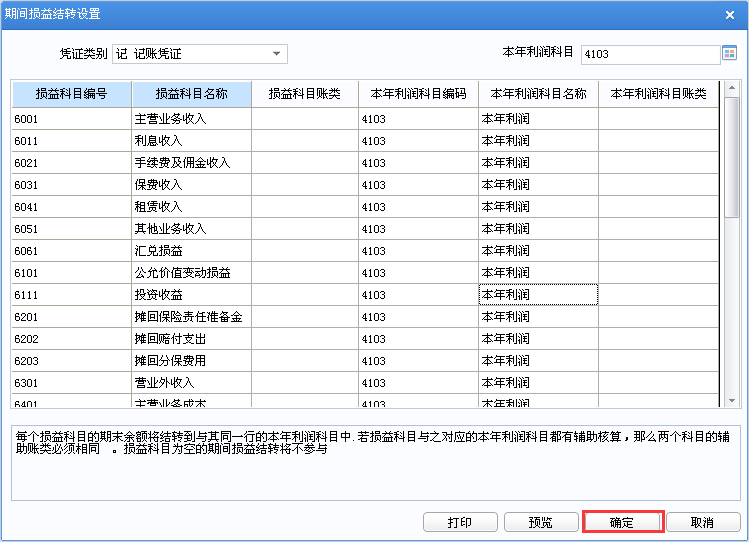Select the cell with code 6111

(72, 295)
